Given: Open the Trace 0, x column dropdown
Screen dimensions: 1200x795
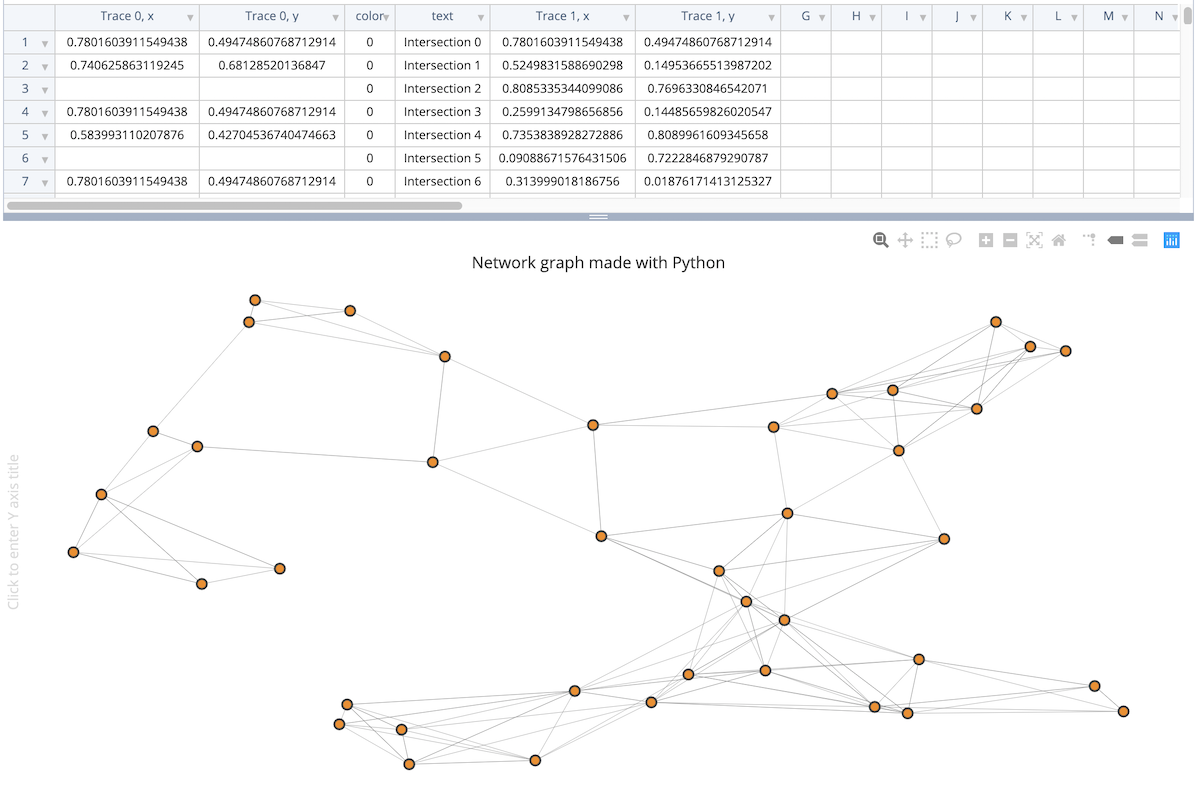Looking at the screenshot, I should 190,18.
